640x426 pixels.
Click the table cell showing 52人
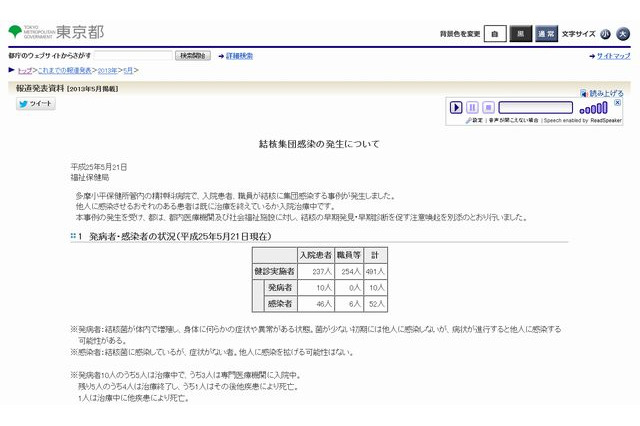375,304
